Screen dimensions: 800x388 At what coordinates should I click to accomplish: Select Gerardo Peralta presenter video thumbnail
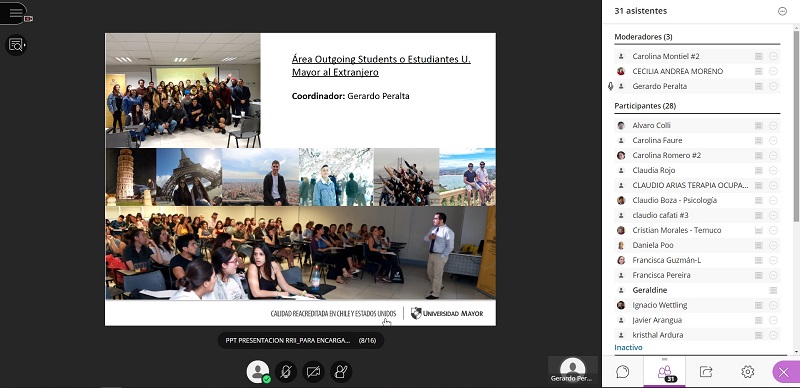[x=572, y=370]
